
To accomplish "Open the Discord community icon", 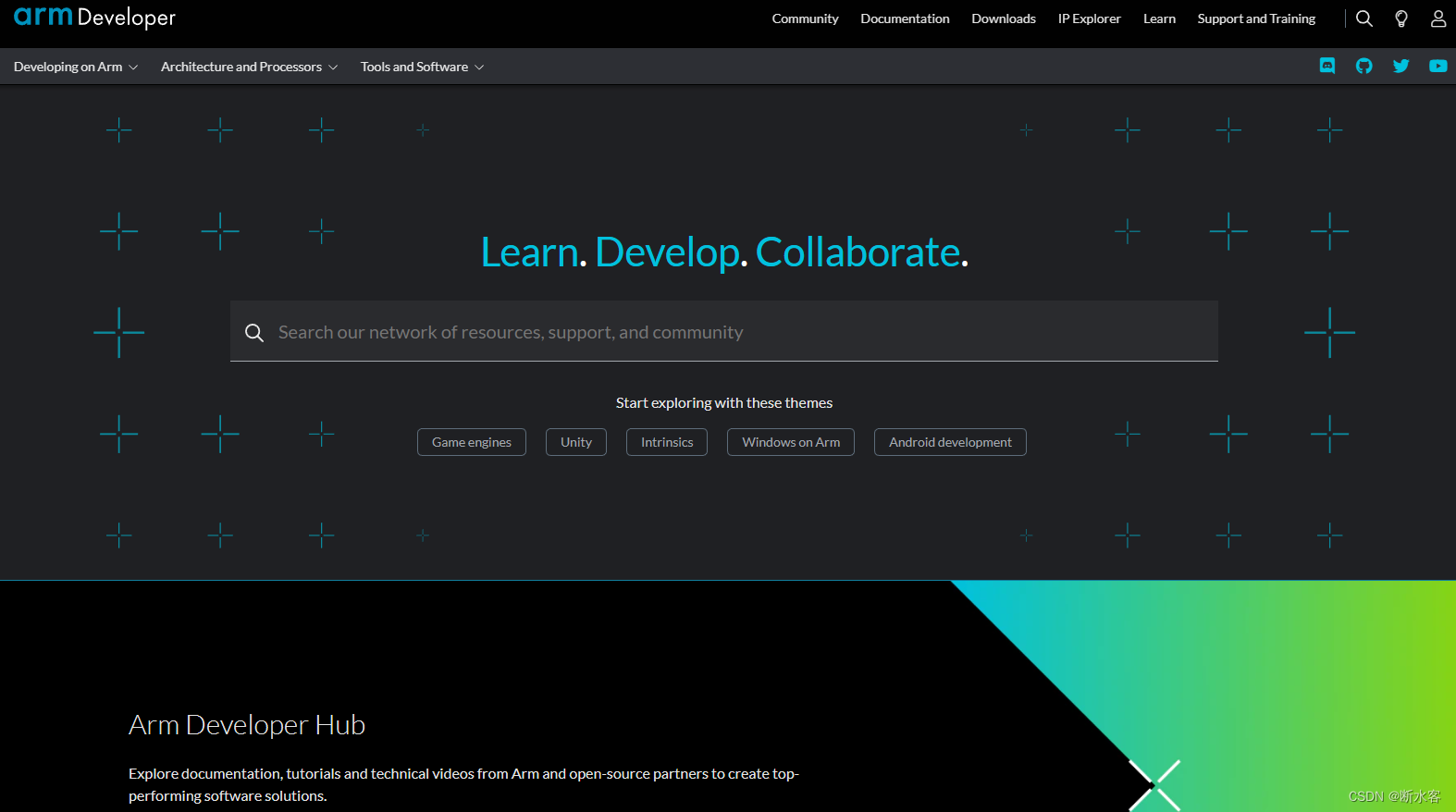I will (1327, 66).
